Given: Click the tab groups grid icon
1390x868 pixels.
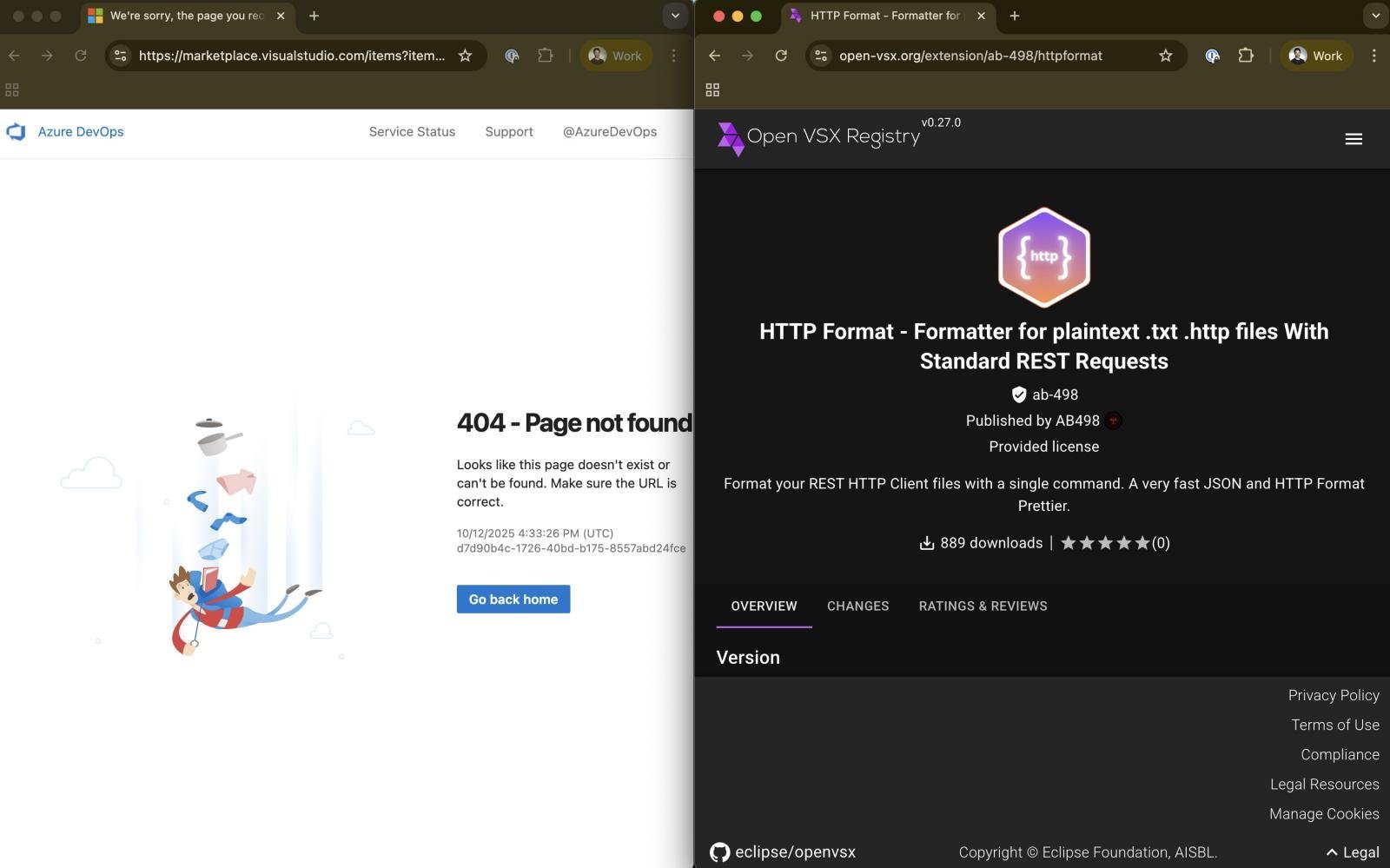Looking at the screenshot, I should pos(712,89).
